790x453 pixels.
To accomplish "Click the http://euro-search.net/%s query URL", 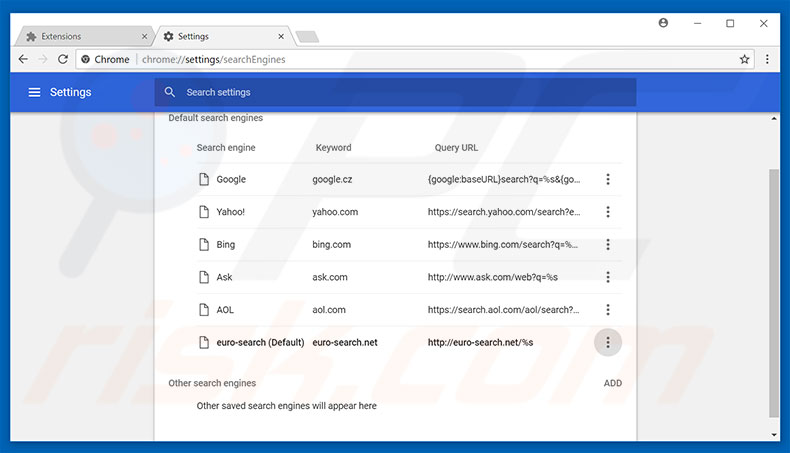I will [480, 342].
